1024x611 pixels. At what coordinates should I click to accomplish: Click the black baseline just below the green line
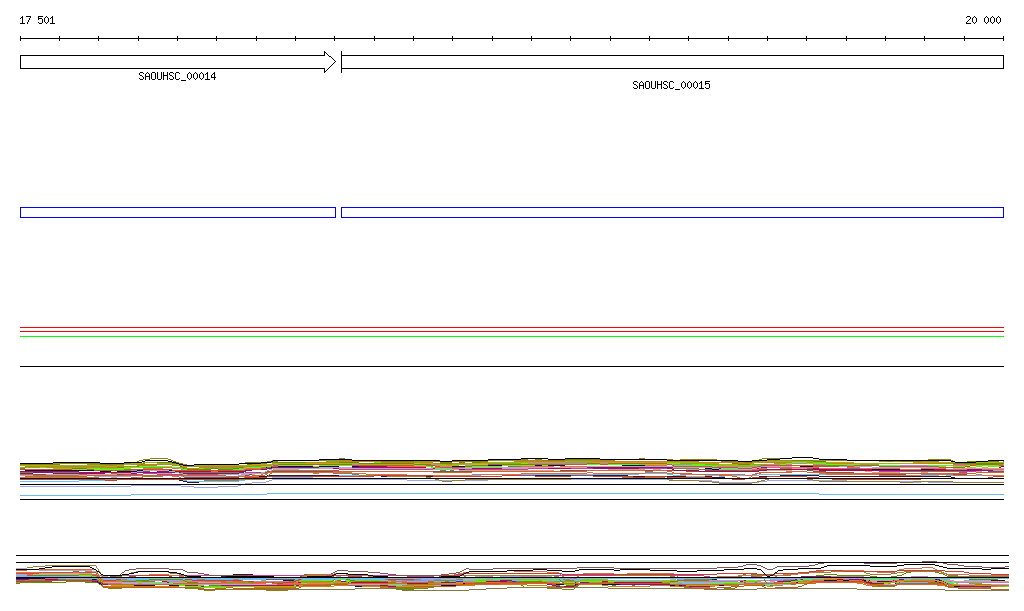[x=512, y=366]
